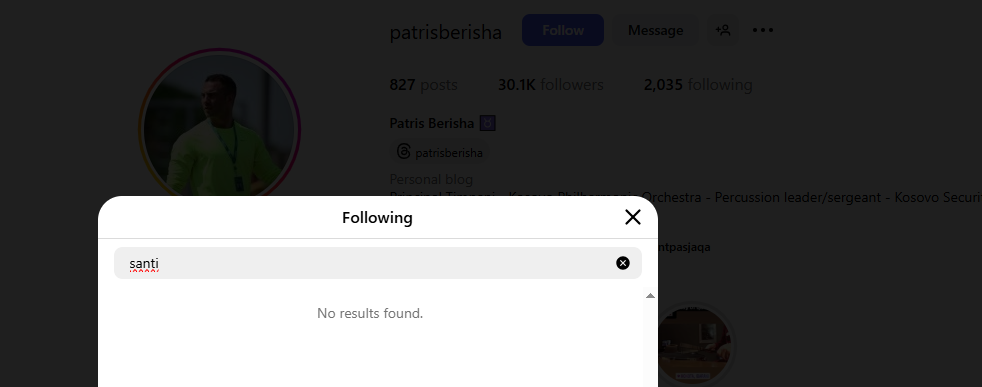Click the 'No results found.' message
The image size is (982, 387).
(x=370, y=313)
